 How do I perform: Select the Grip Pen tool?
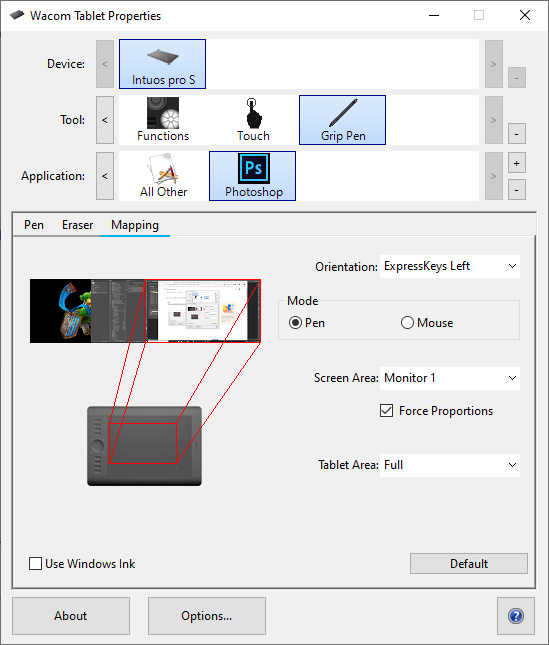pyautogui.click(x=342, y=120)
